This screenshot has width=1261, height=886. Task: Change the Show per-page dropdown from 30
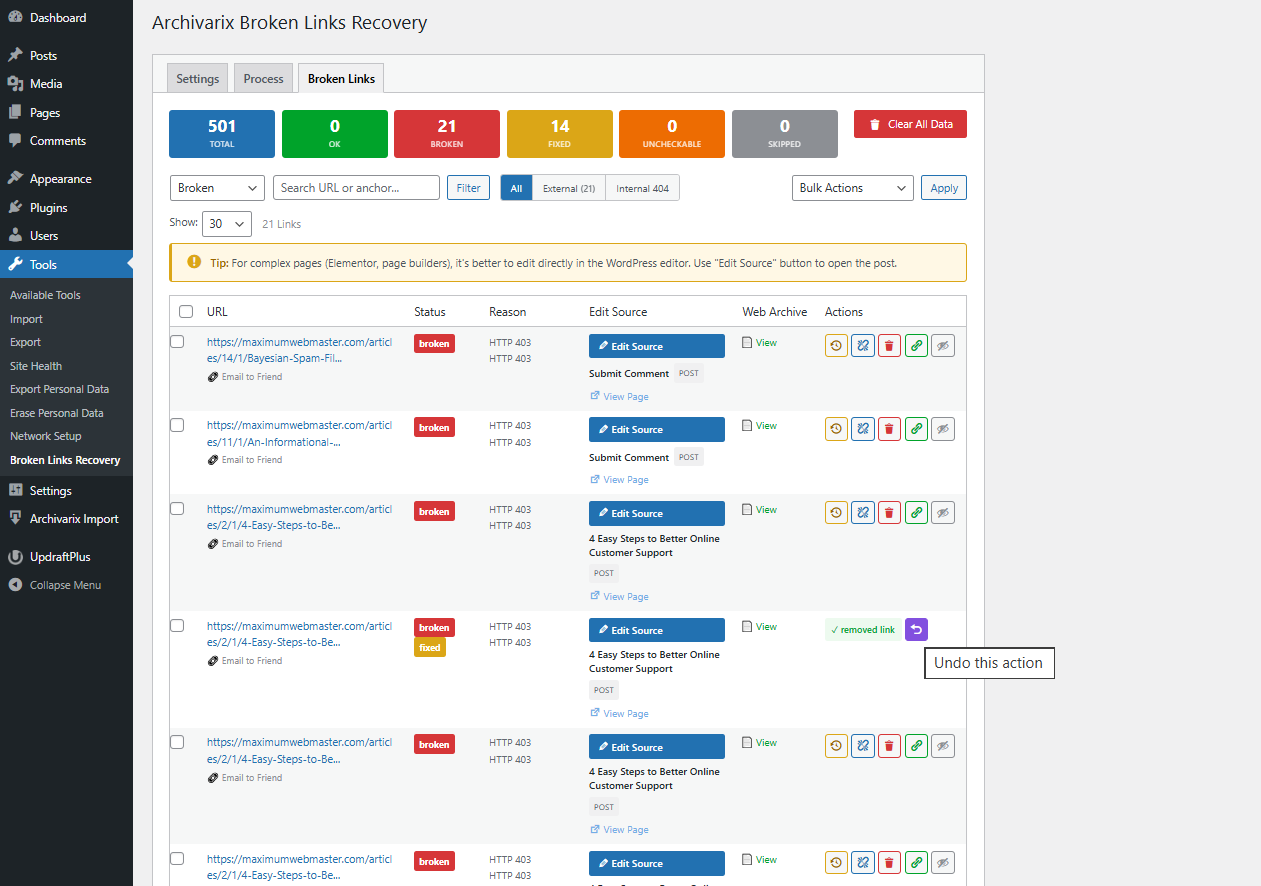pyautogui.click(x=227, y=224)
